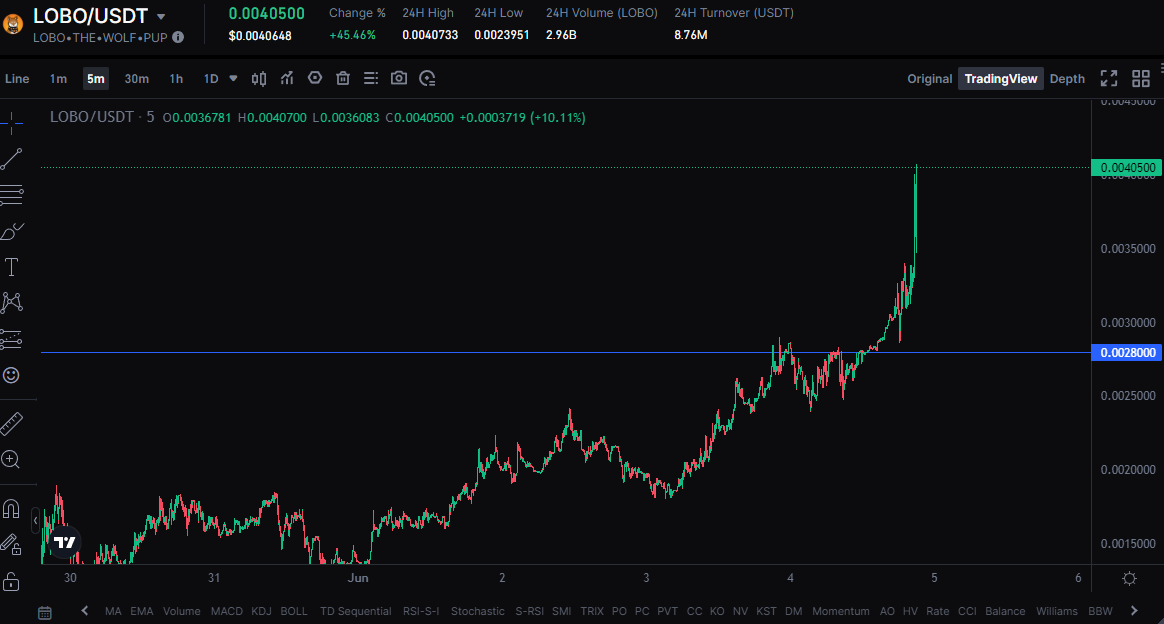The height and width of the screenshot is (624, 1164).
Task: Switch to the TradingView chart tab
Action: click(1001, 79)
